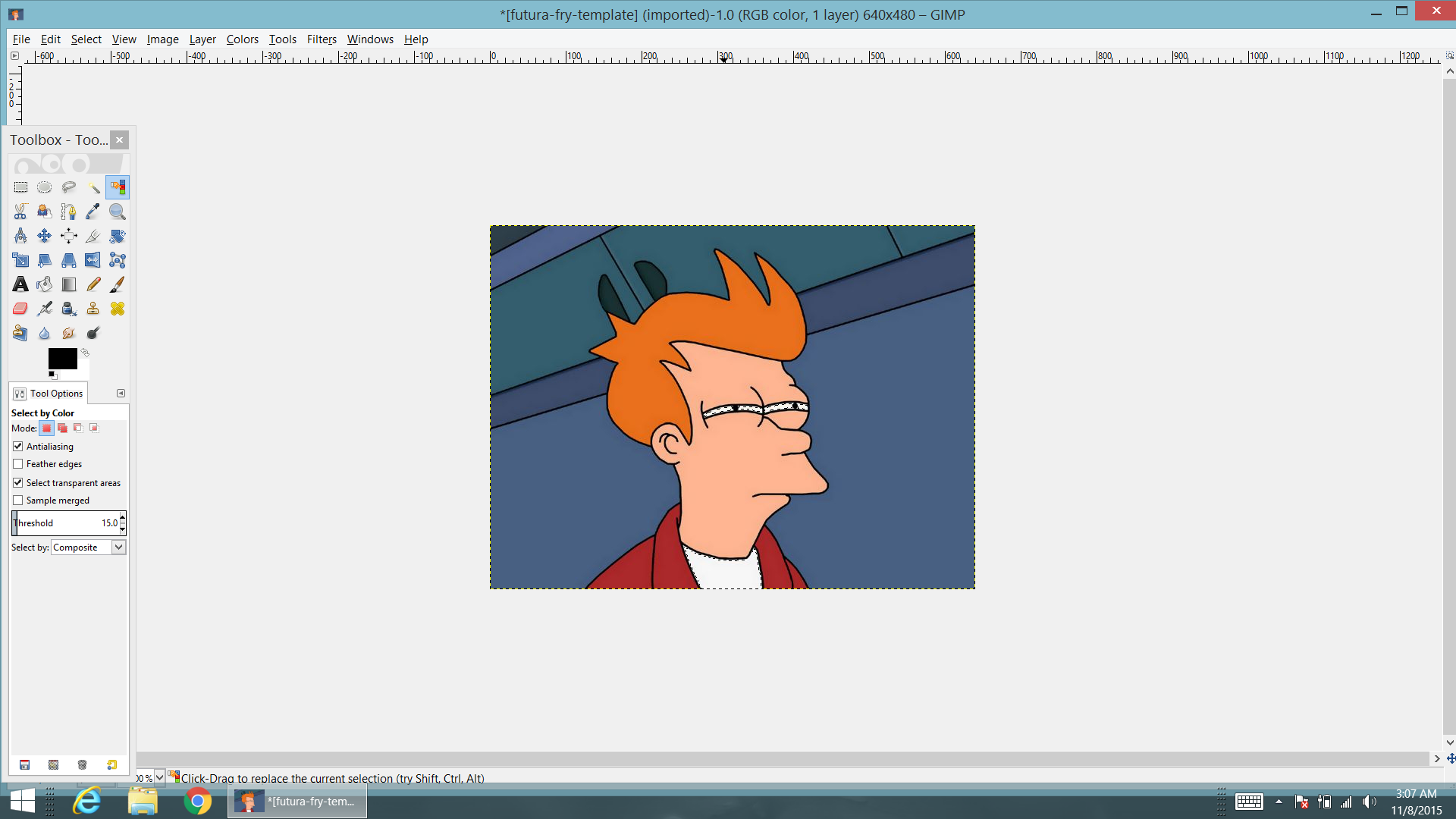Select the Ink tool
Image resolution: width=1456 pixels, height=819 pixels.
[x=69, y=309]
